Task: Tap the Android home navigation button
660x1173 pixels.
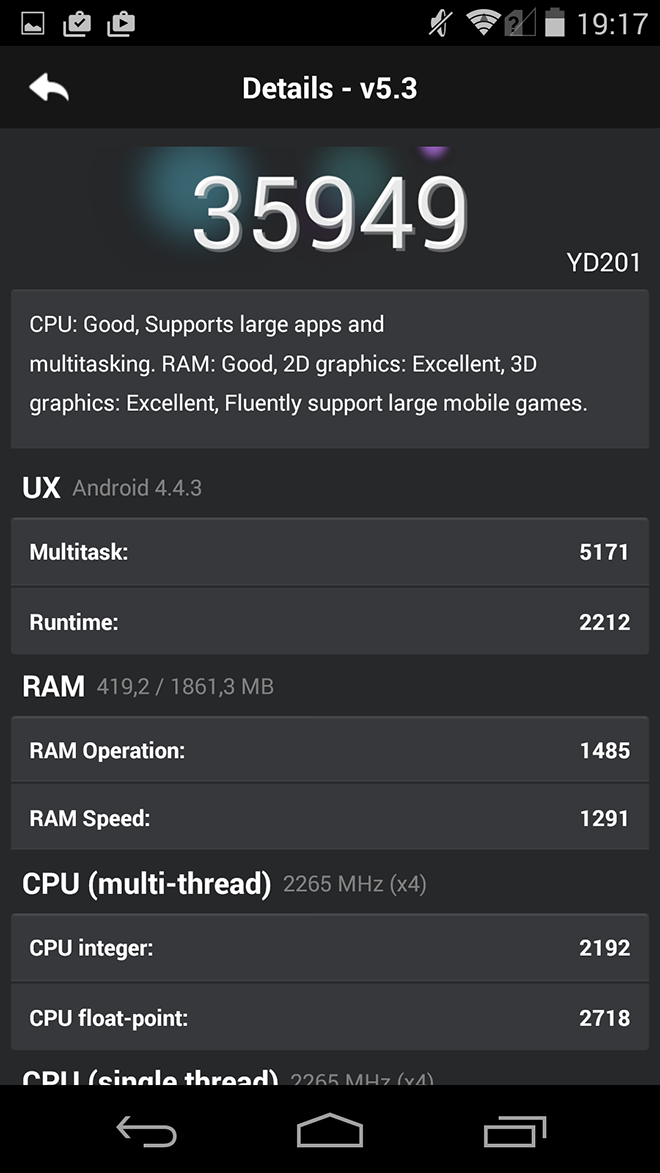Action: (329, 1130)
